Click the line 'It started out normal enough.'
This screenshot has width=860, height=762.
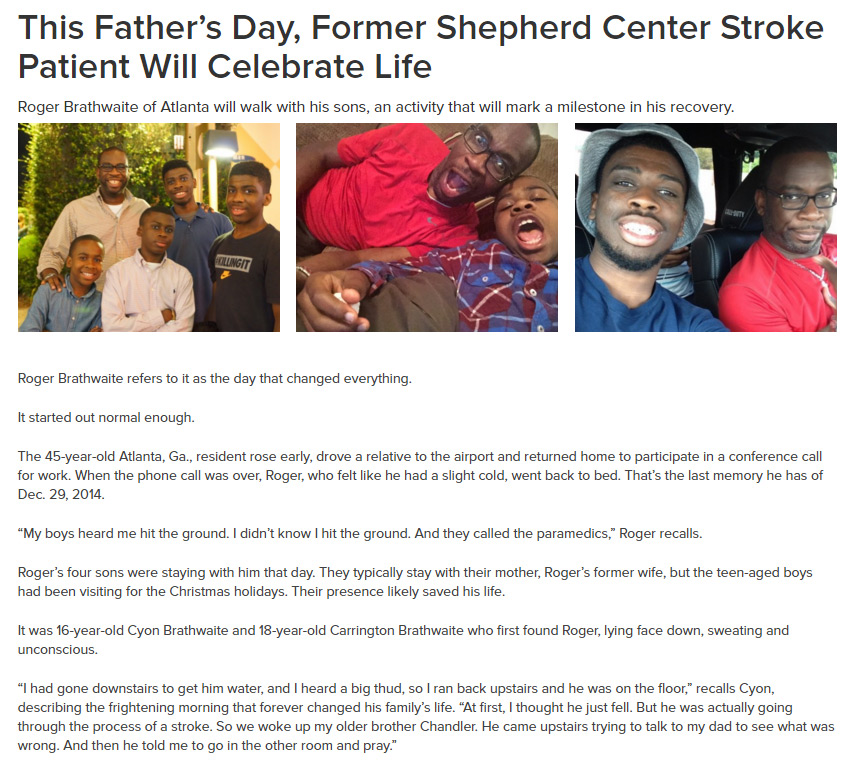coord(106,417)
